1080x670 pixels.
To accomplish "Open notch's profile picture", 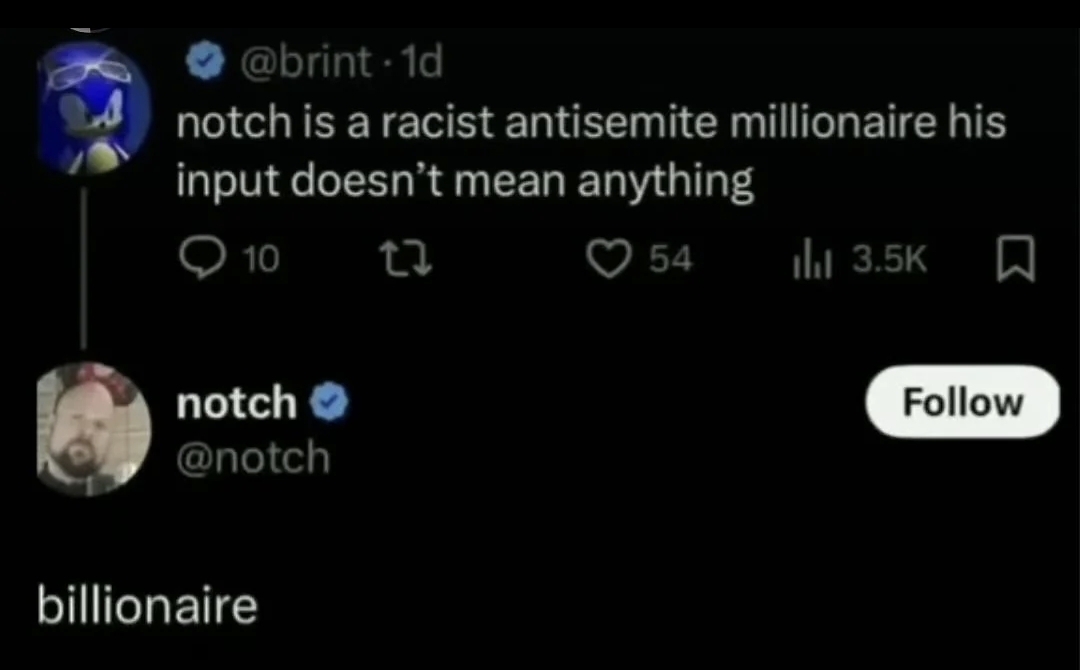I will [94, 429].
